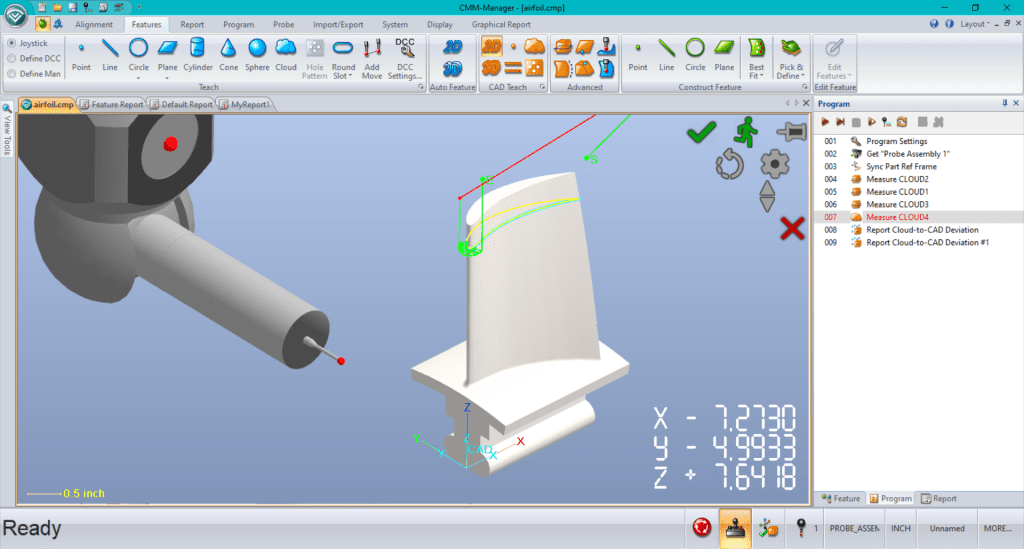Select the Construct Feature Point tool
The height and width of the screenshot is (549, 1024).
[637, 57]
